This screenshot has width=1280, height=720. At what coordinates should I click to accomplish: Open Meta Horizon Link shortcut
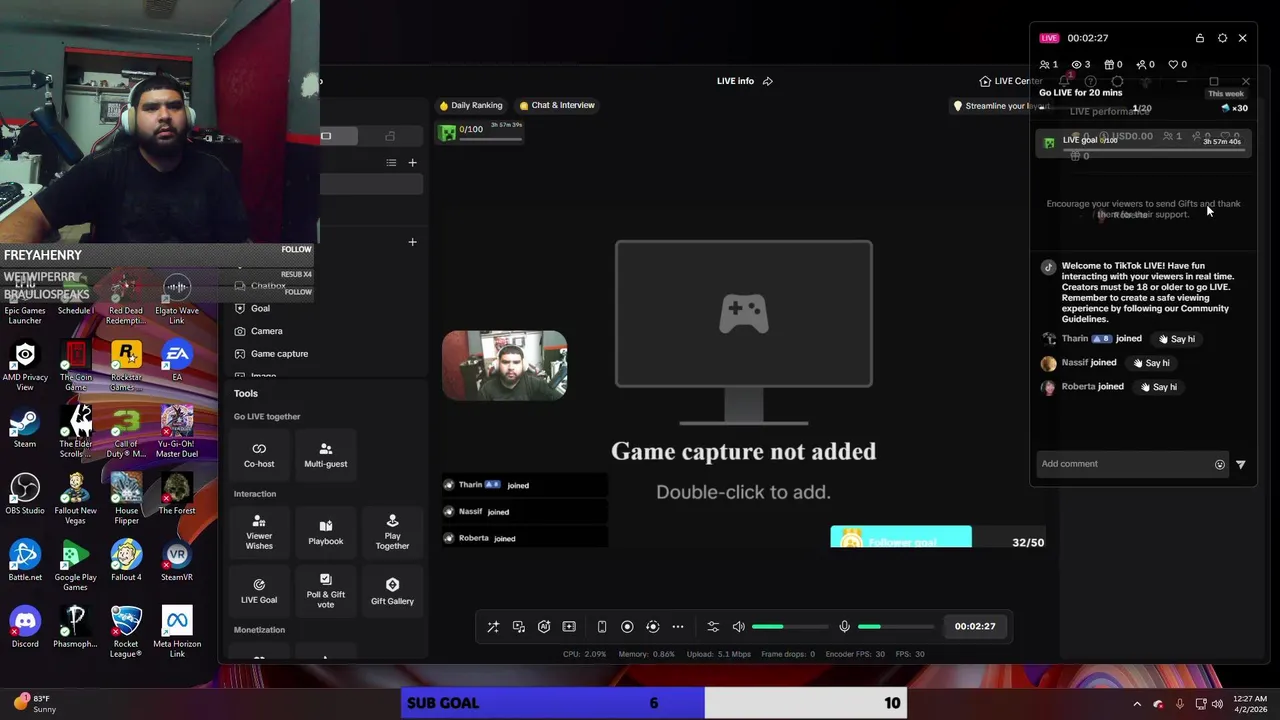tap(177, 632)
